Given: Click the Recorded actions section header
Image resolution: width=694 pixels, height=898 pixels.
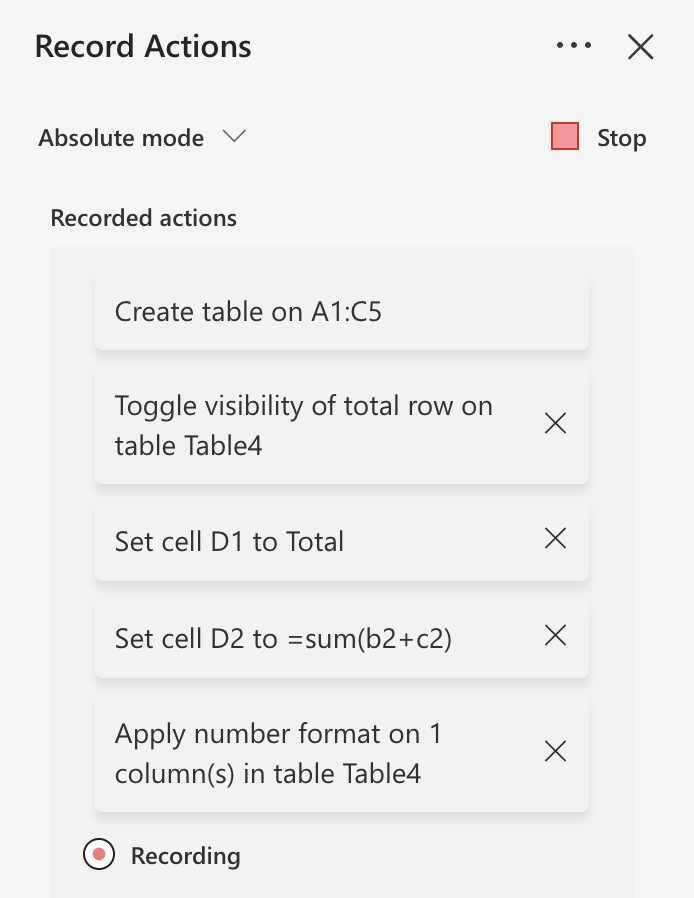Looking at the screenshot, I should pos(143,218).
